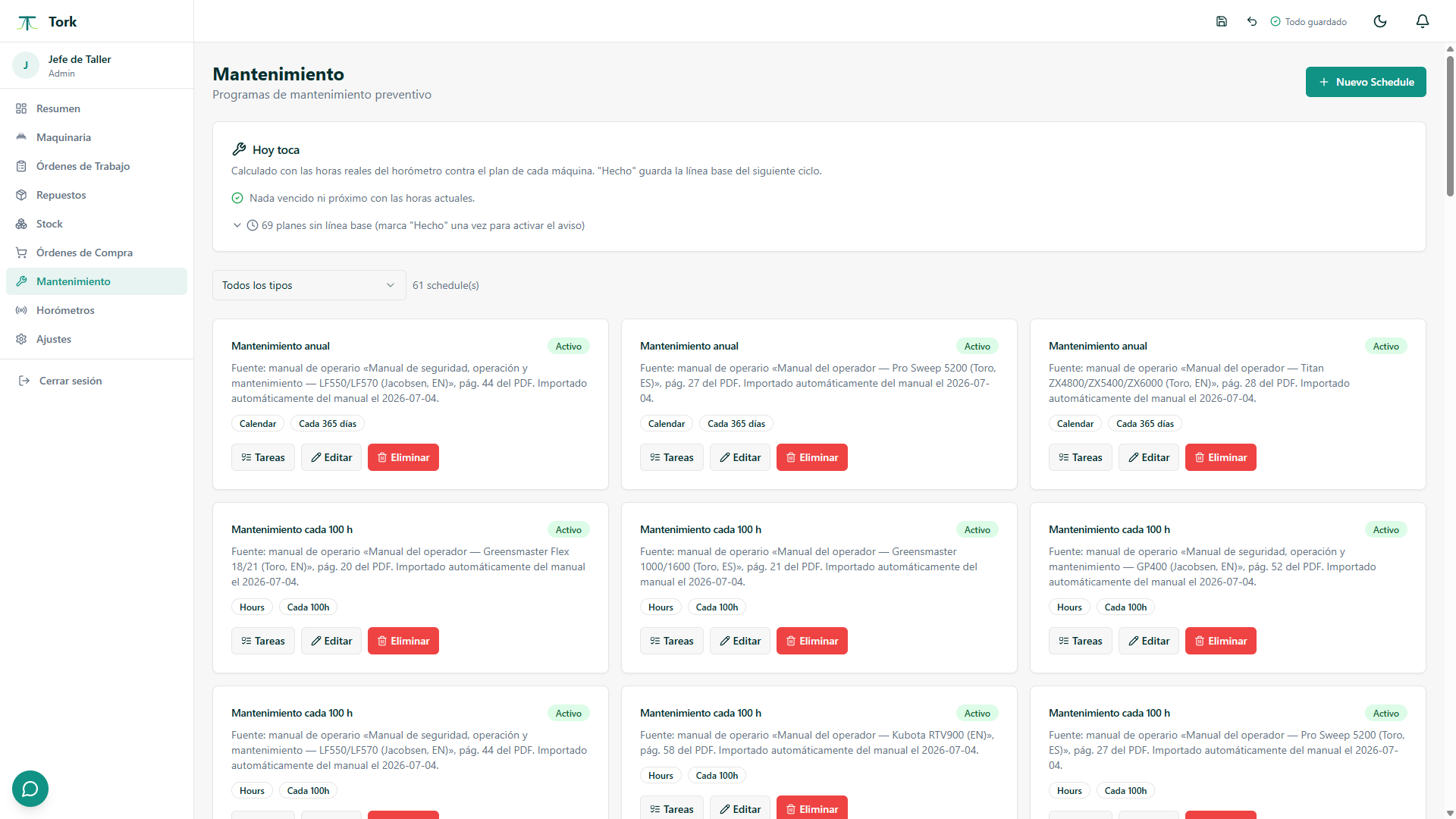Click the undo arrow icon in top bar

[x=1252, y=21]
